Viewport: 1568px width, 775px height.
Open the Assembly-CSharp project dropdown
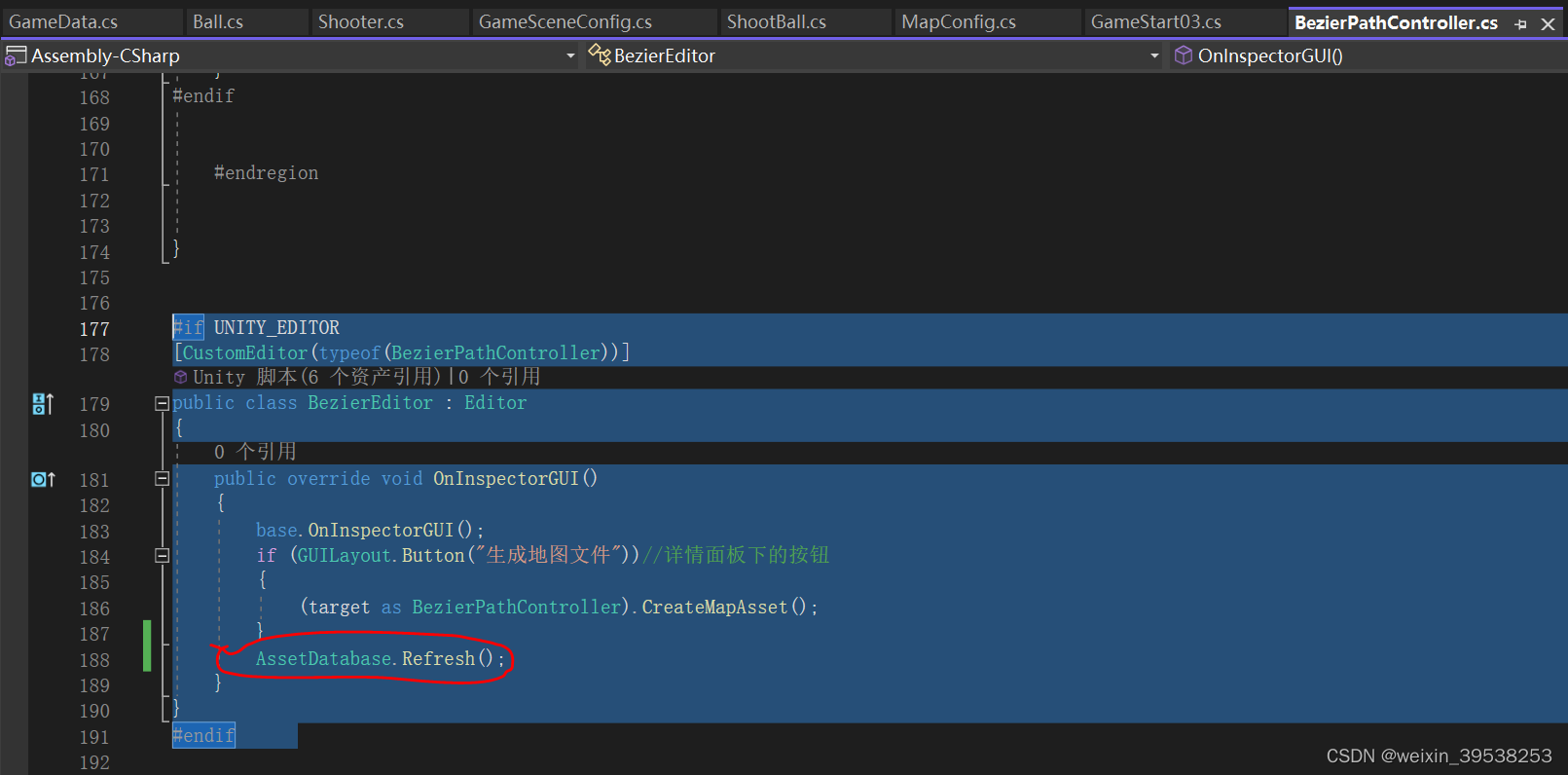[x=570, y=56]
